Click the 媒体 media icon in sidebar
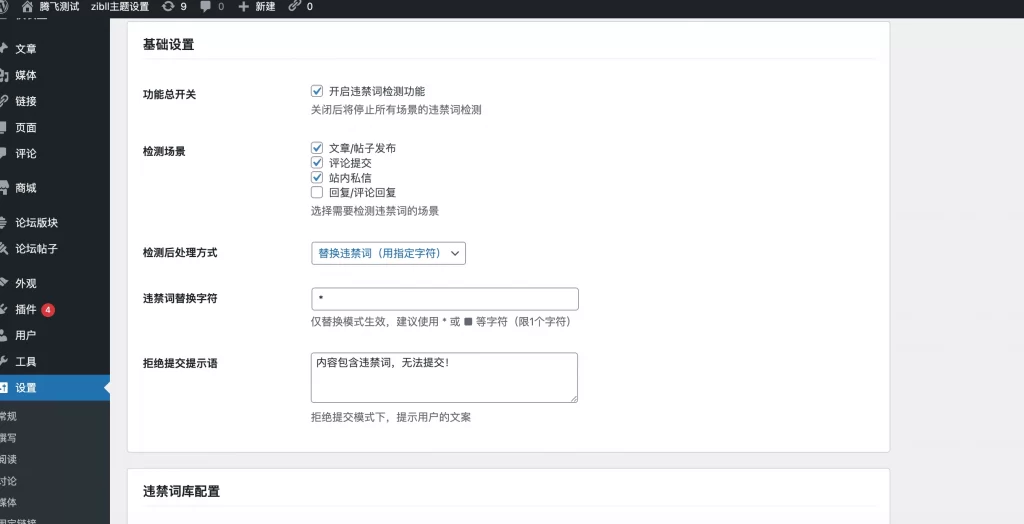The height and width of the screenshot is (524, 1024). pyautogui.click(x=4, y=75)
